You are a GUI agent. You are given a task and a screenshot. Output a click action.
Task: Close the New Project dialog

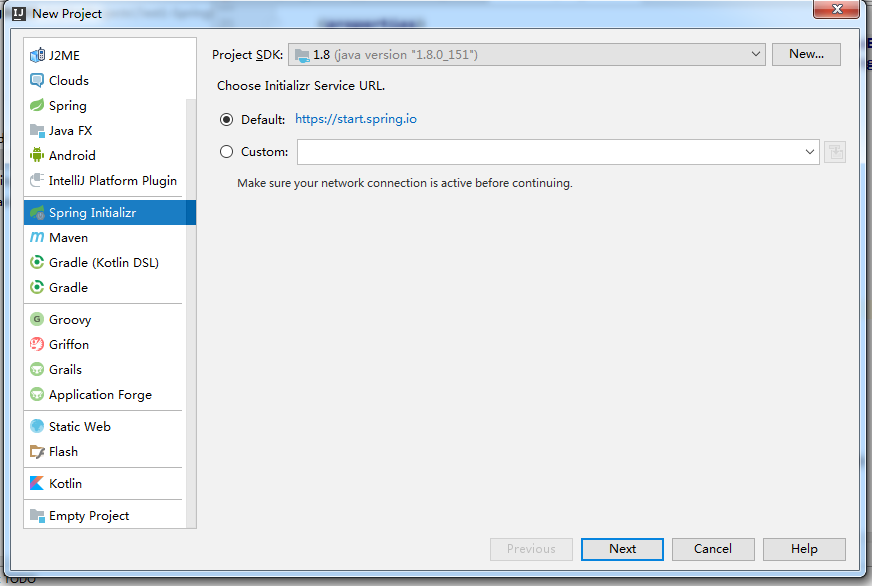point(836,9)
